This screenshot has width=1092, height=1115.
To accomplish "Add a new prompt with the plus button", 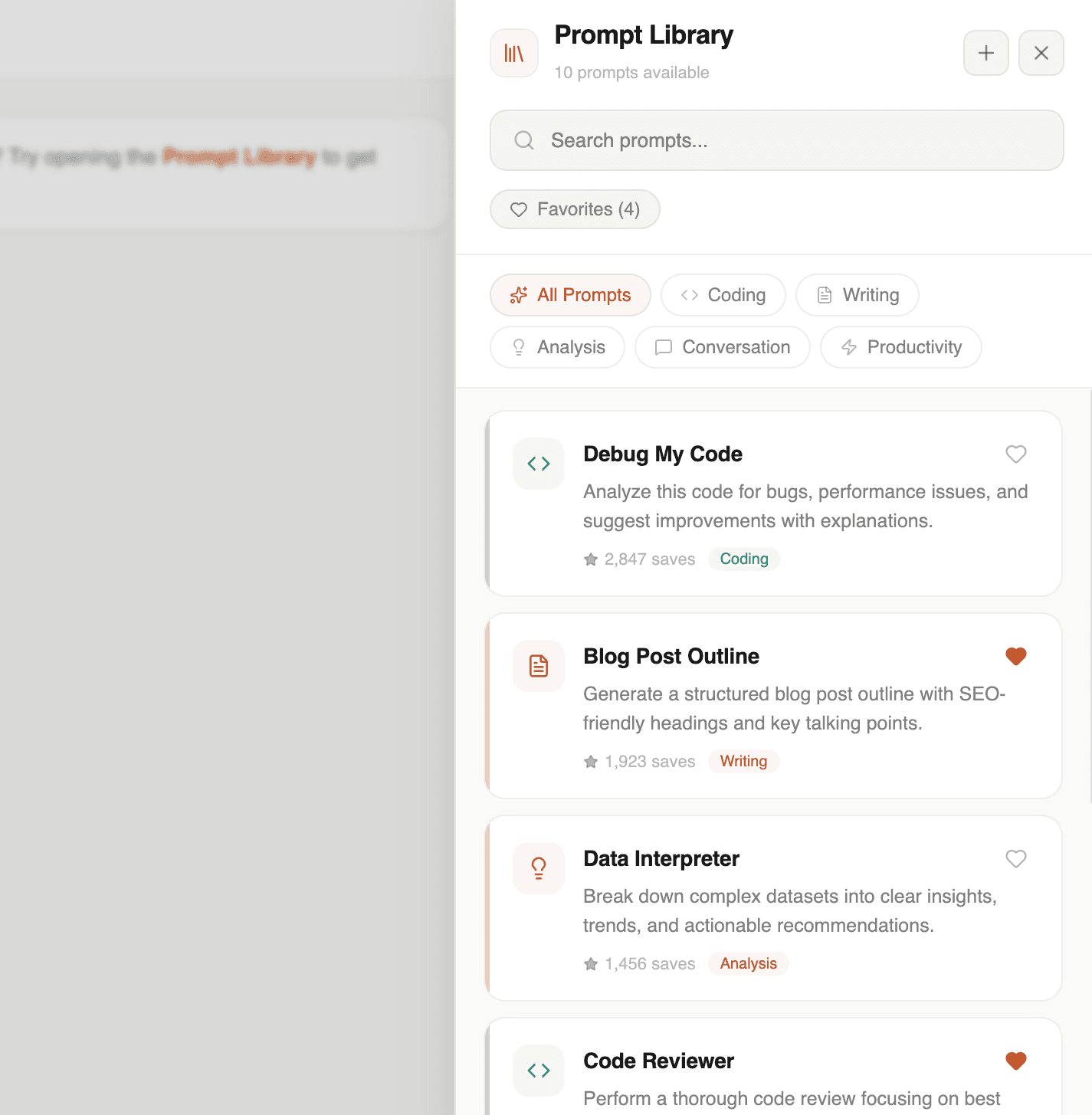I will 986,53.
